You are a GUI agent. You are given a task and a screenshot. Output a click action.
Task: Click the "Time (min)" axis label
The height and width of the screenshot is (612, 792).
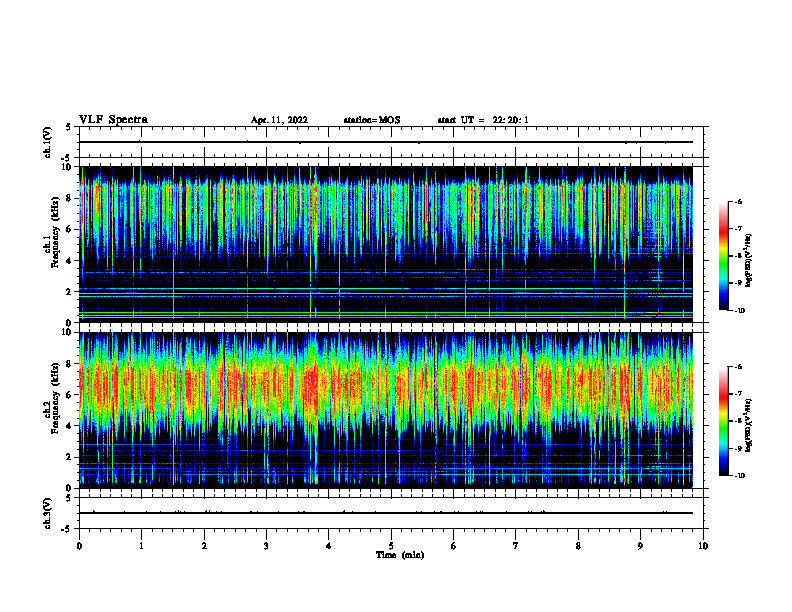click(x=400, y=555)
